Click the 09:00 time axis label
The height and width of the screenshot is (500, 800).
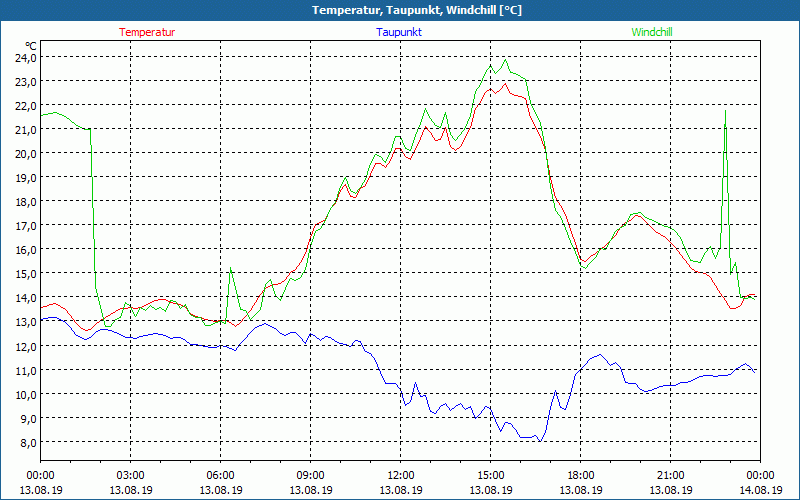point(311,476)
